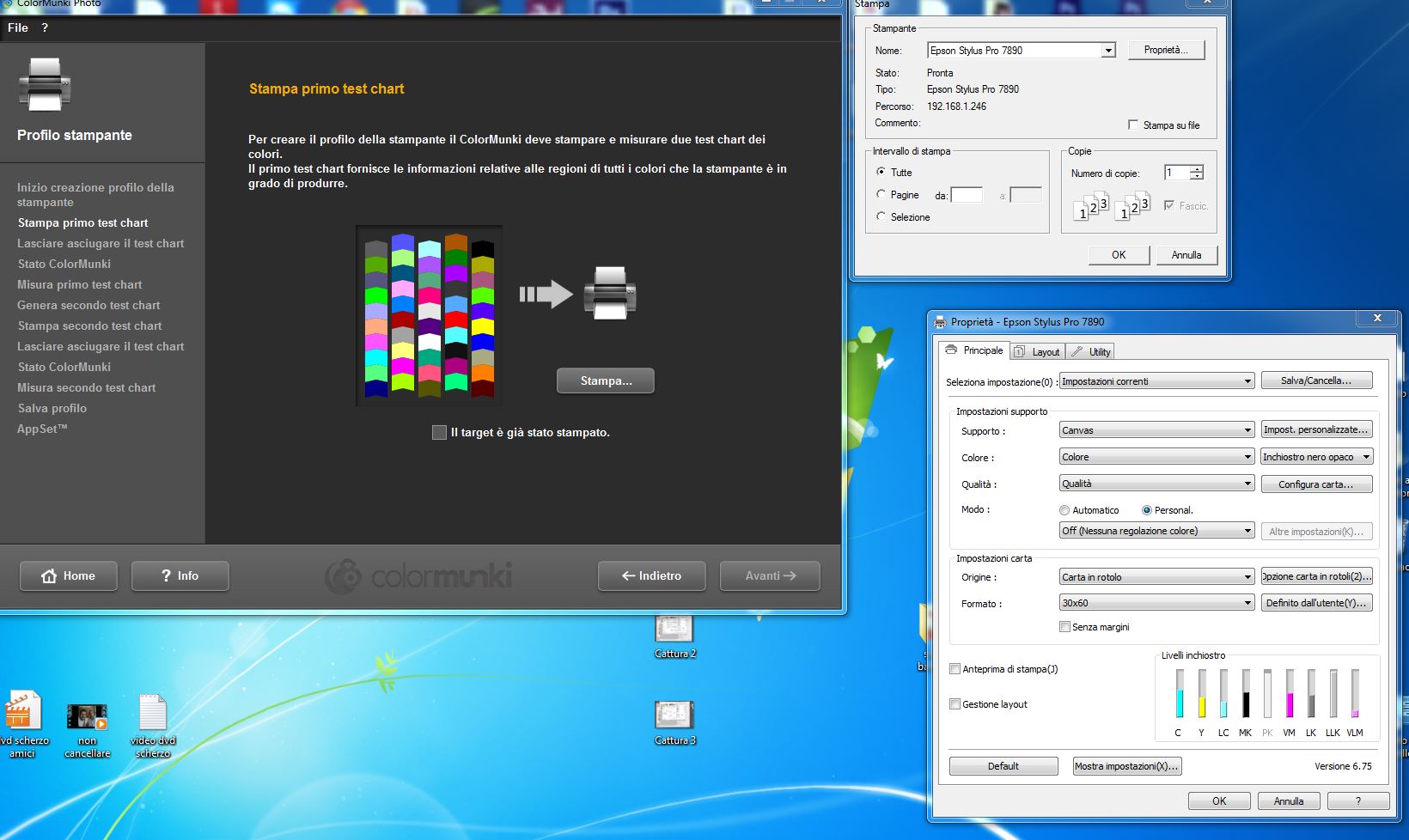
Task: Open printer Proprietà... in Stampa dialog
Action: [x=1166, y=50]
